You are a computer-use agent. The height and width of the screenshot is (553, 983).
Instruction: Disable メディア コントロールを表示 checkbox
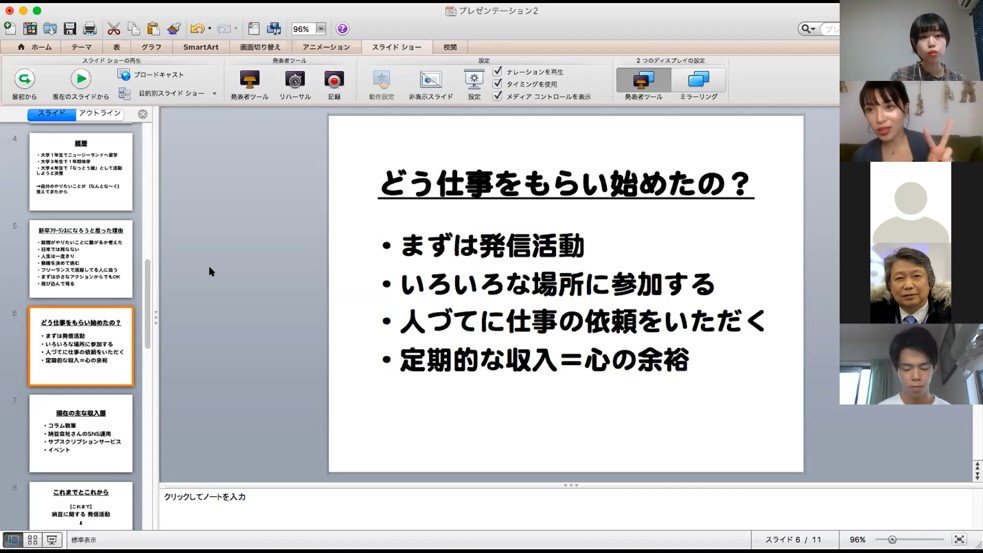[x=497, y=97]
